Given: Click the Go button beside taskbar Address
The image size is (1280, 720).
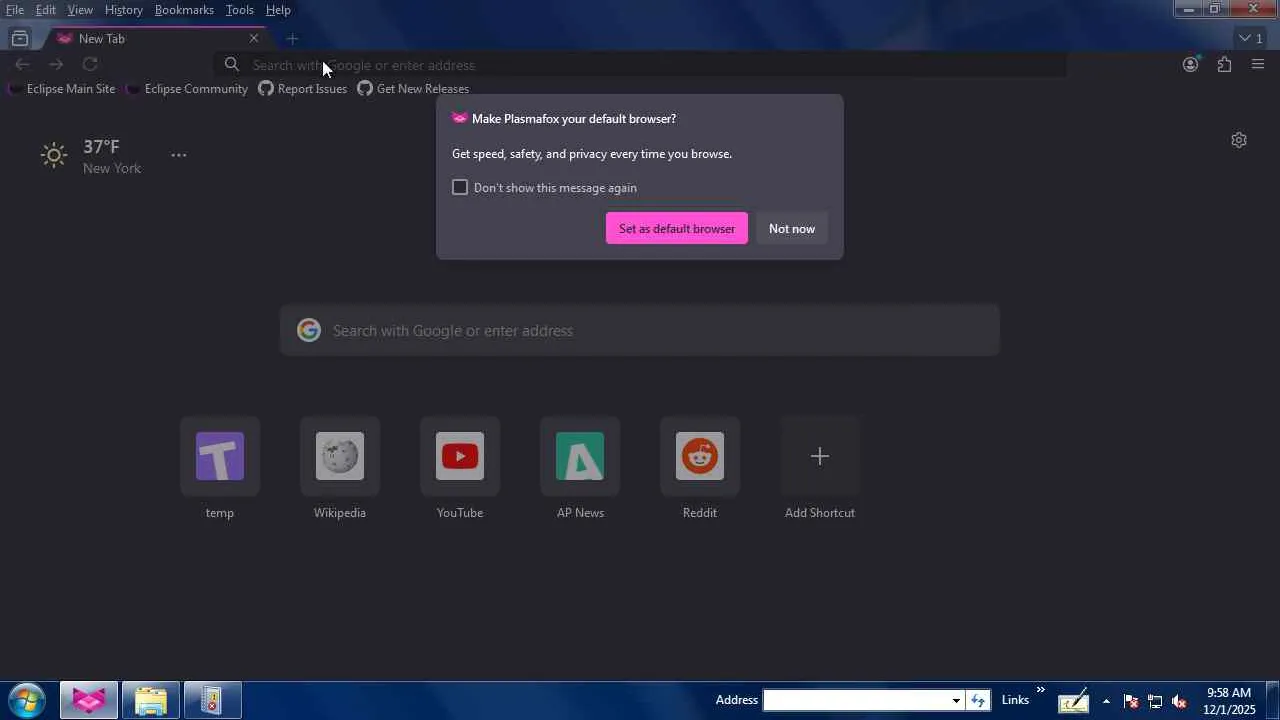Looking at the screenshot, I should (978, 700).
